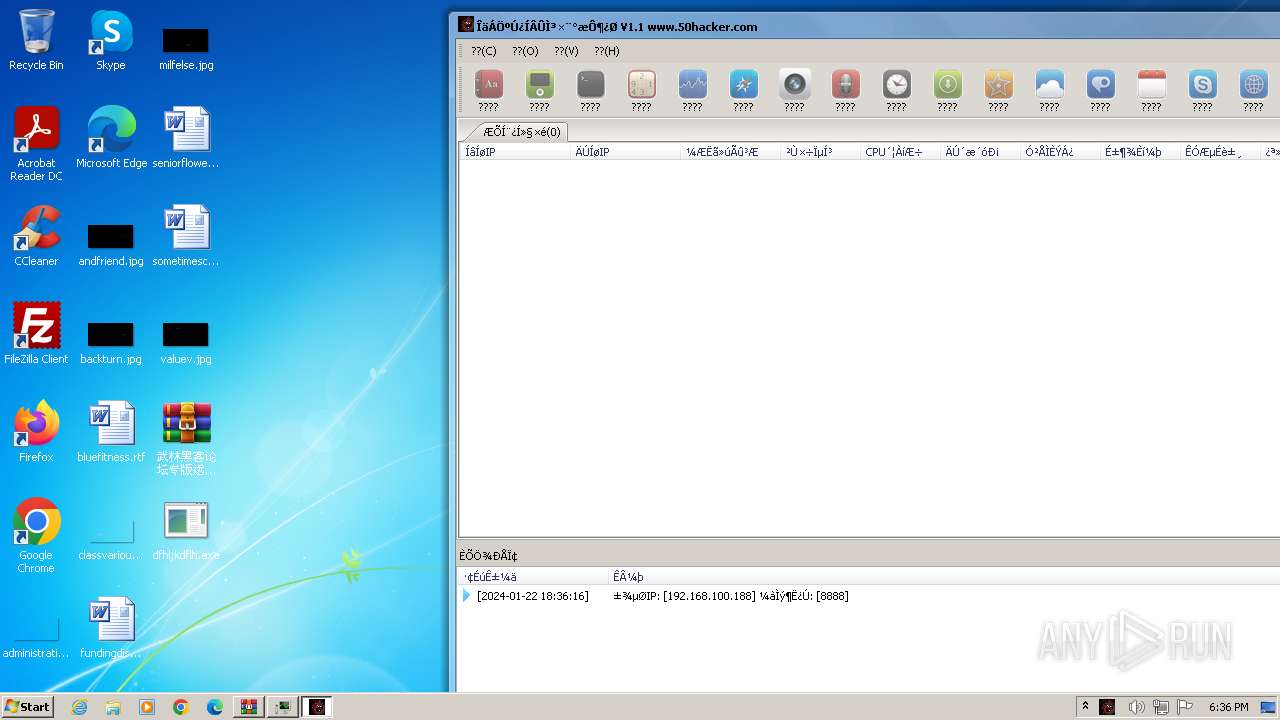
Task: Select dfhljkdflh.exe on desktop
Action: 186,530
